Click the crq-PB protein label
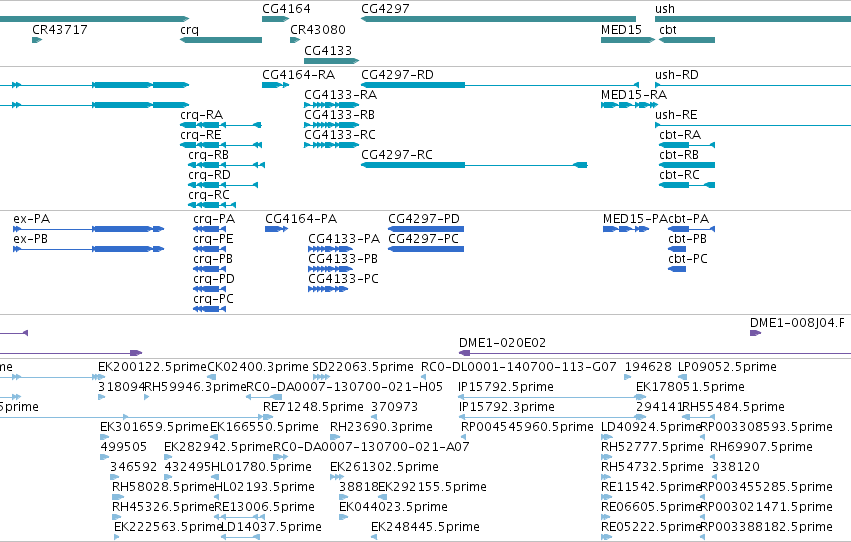The width and height of the screenshot is (851, 542). tap(213, 259)
